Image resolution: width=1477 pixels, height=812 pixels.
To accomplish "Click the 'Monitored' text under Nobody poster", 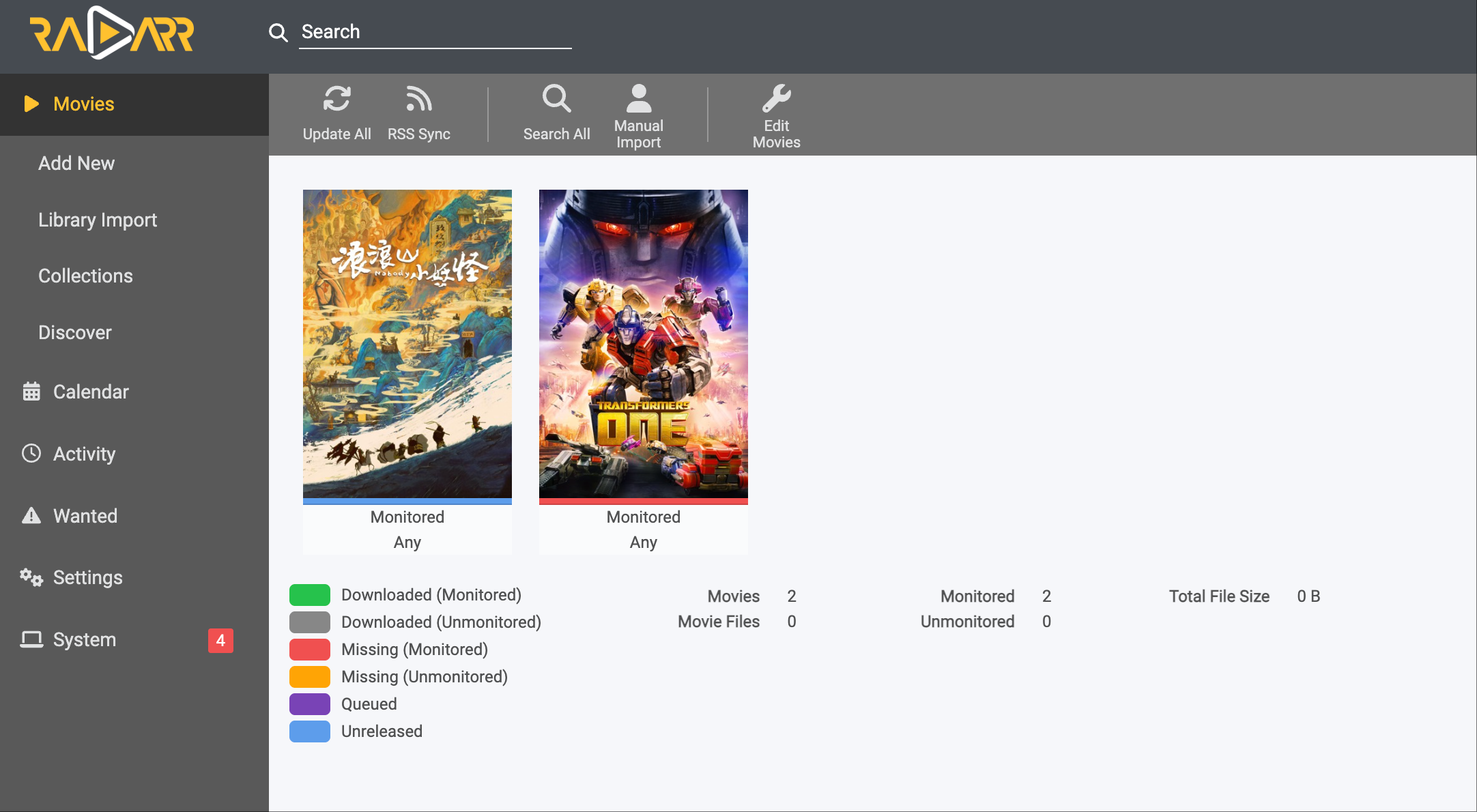I will coord(407,517).
